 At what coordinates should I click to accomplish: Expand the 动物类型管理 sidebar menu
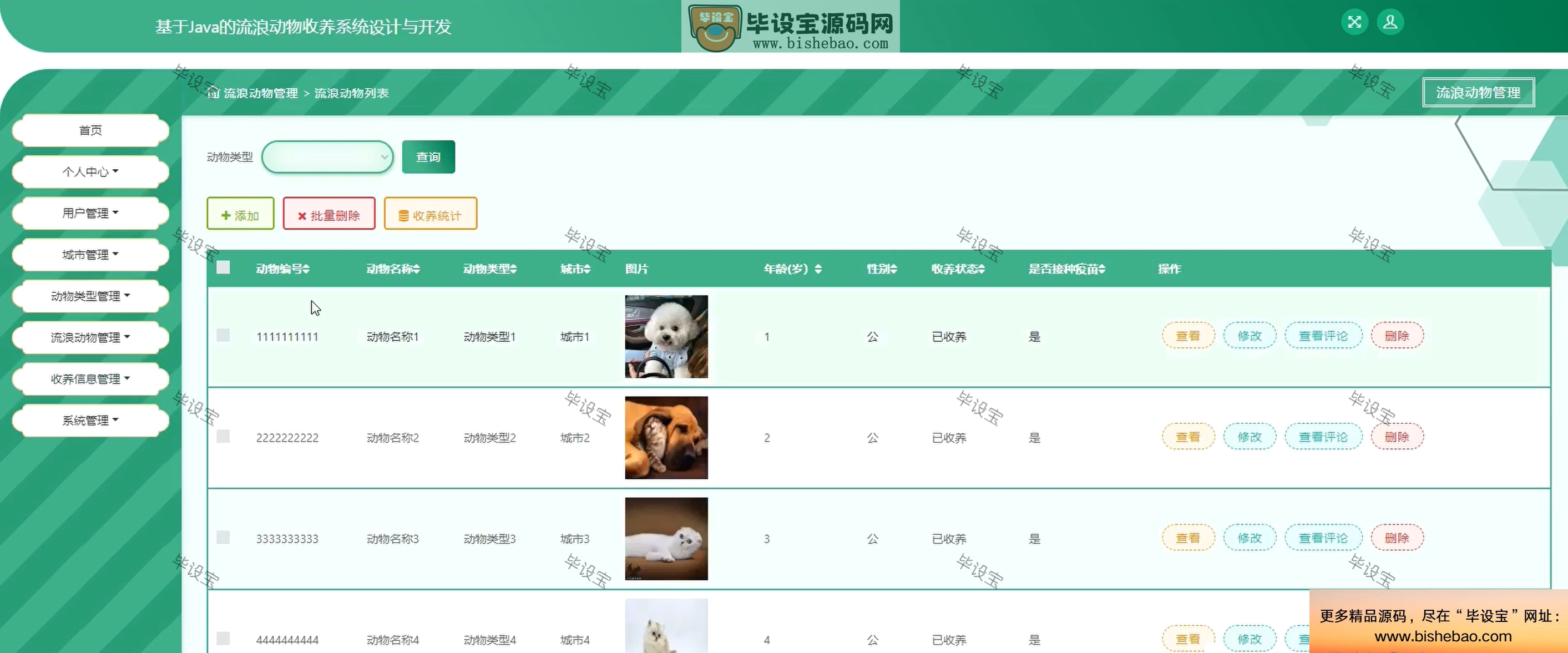pos(90,296)
